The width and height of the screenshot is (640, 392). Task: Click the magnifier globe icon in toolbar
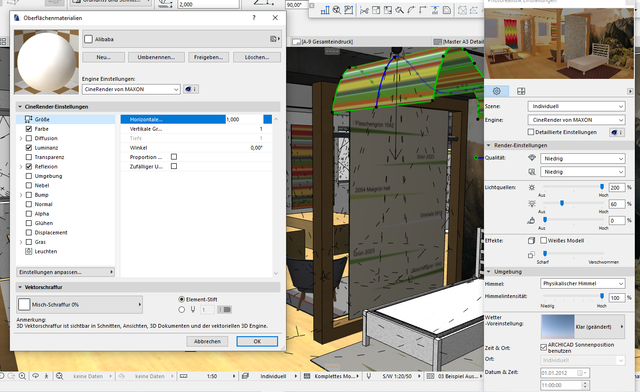tap(337, 10)
